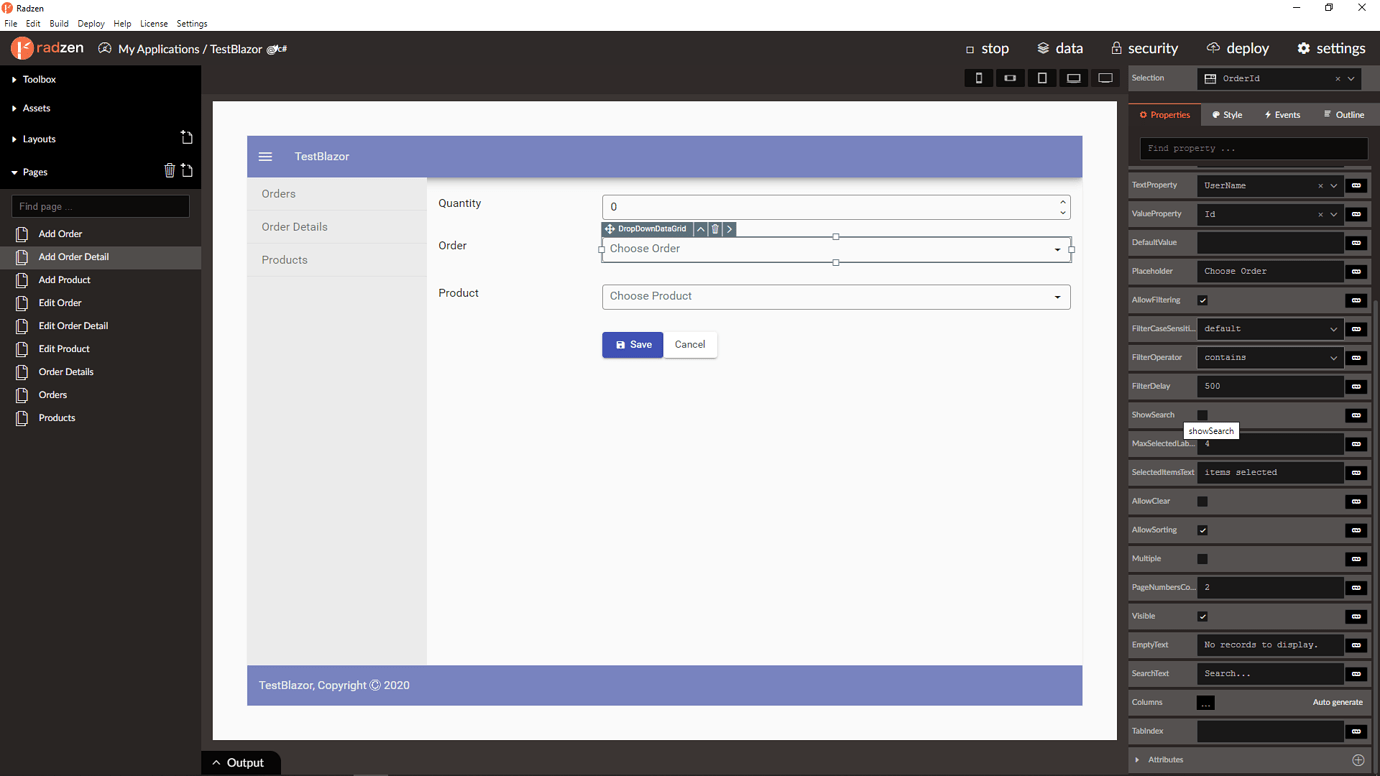Open the Products page in Pages list
The height and width of the screenshot is (776, 1380).
(57, 418)
